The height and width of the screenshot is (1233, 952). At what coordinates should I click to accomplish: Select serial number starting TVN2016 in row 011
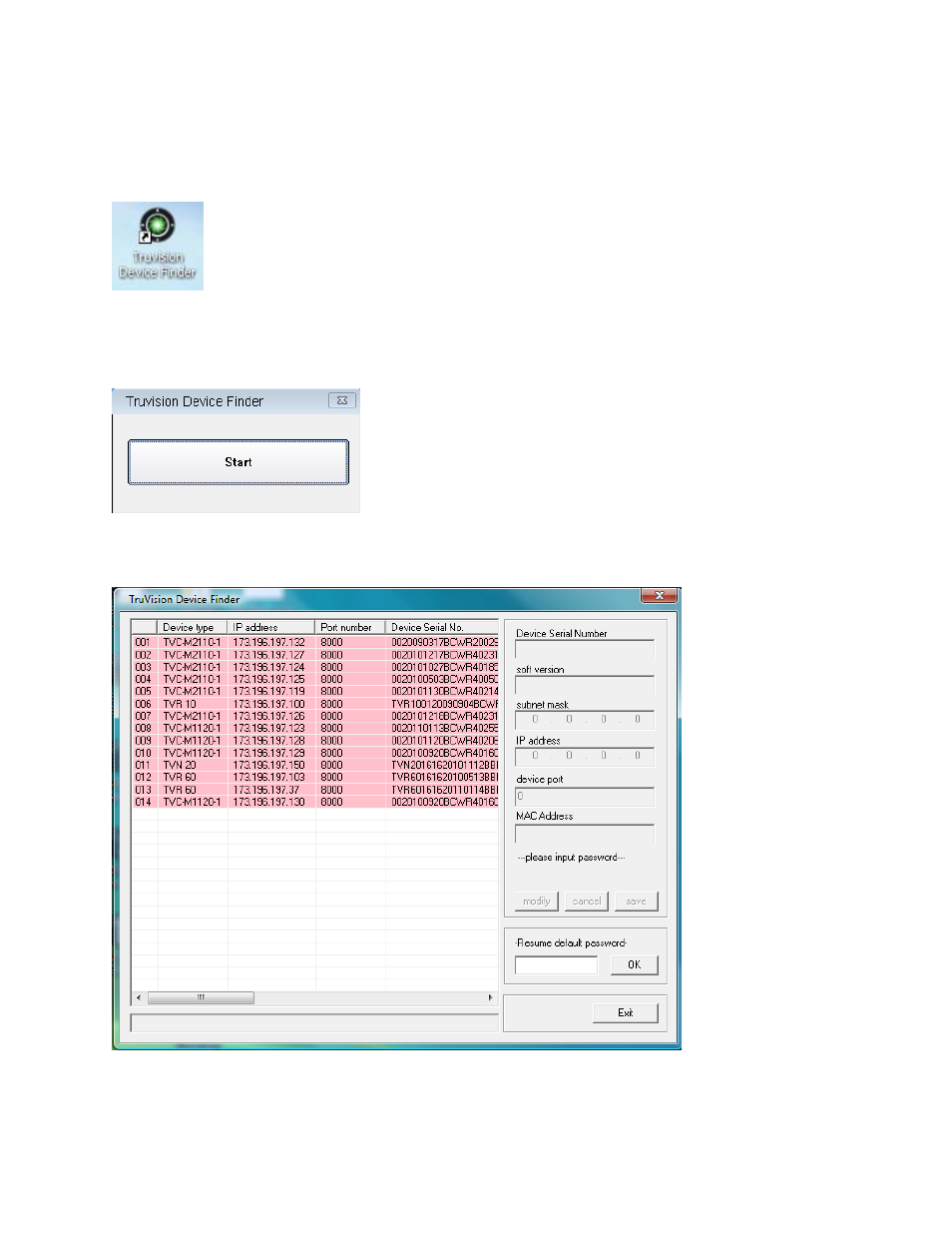(444, 765)
